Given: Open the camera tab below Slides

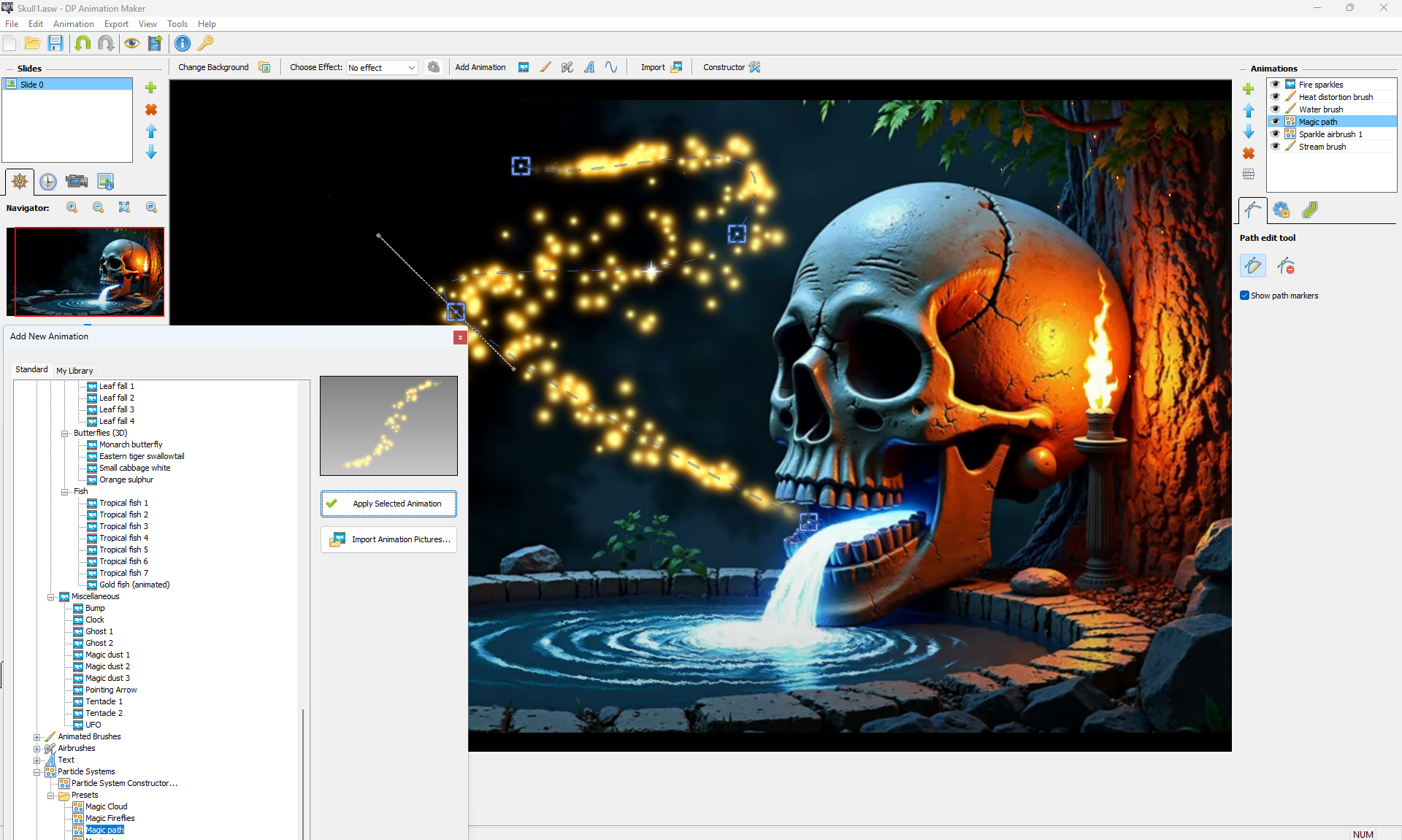Looking at the screenshot, I should 77,182.
